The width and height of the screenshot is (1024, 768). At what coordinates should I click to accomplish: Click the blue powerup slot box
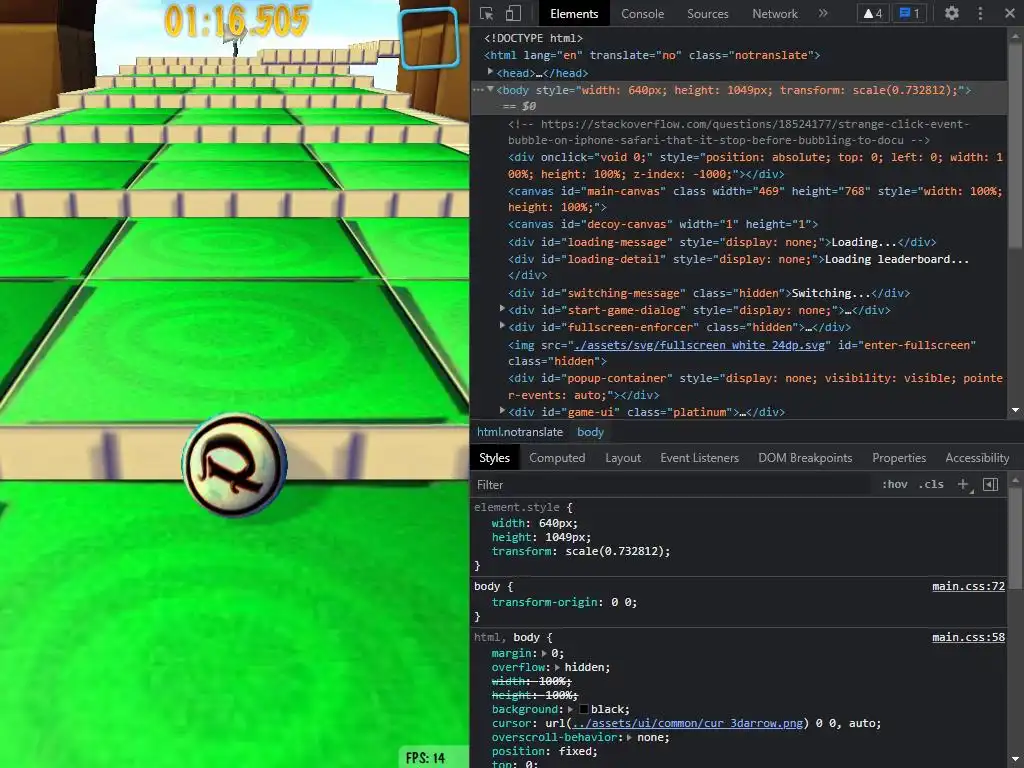tap(429, 38)
